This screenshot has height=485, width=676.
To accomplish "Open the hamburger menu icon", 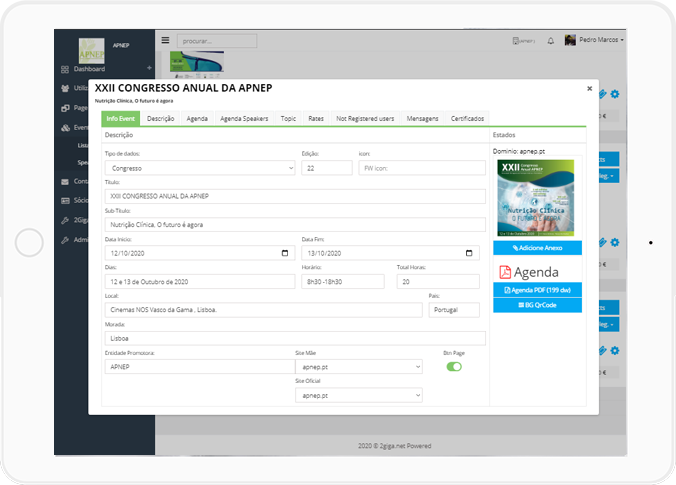I will tap(165, 40).
